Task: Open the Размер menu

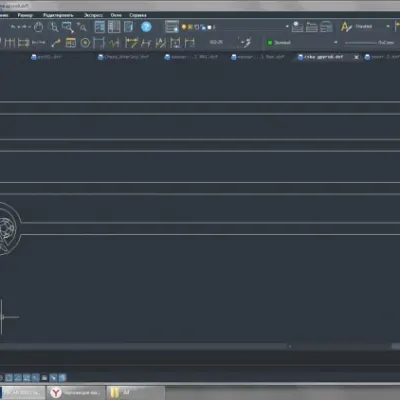Action: 25,15
